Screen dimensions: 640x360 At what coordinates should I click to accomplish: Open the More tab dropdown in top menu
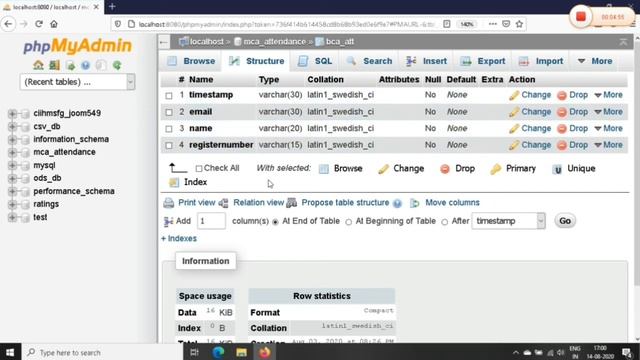click(x=595, y=61)
